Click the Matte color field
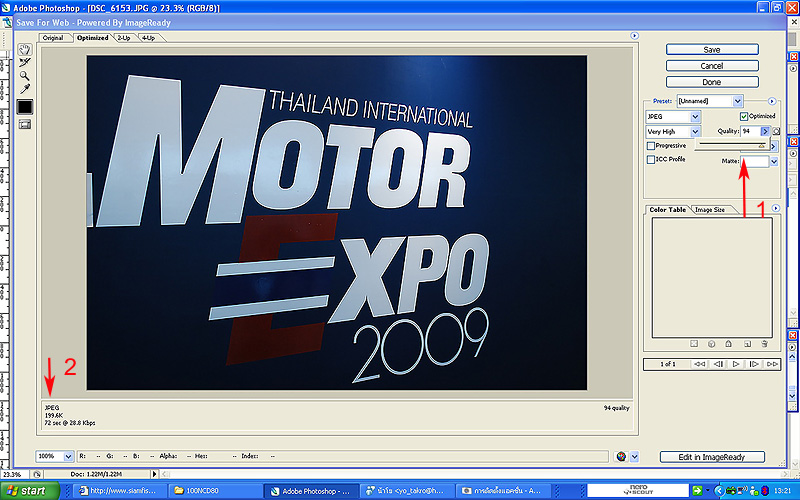This screenshot has height=500, width=800. tap(755, 161)
